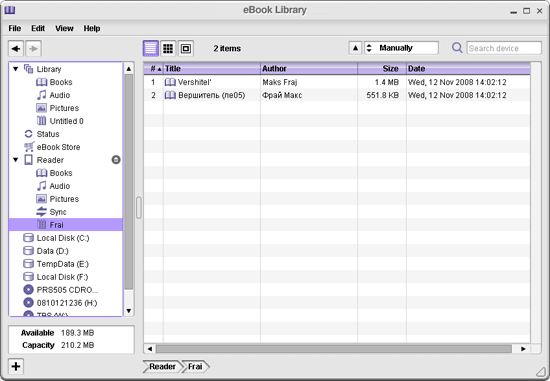Screen dimensions: 550x381
Task: Click the back navigation arrow
Action: tap(16, 48)
